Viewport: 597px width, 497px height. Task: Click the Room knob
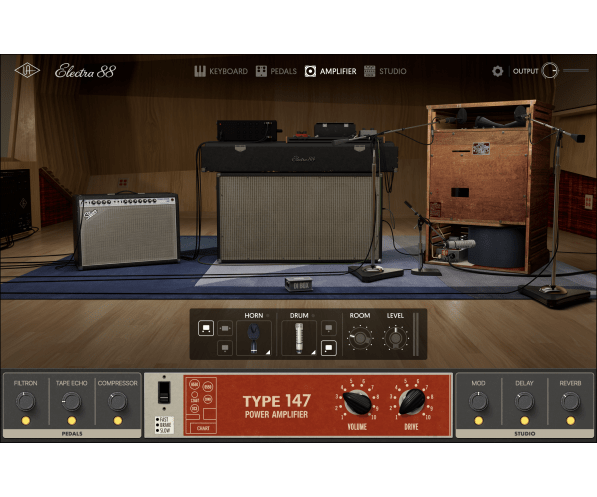(360, 338)
